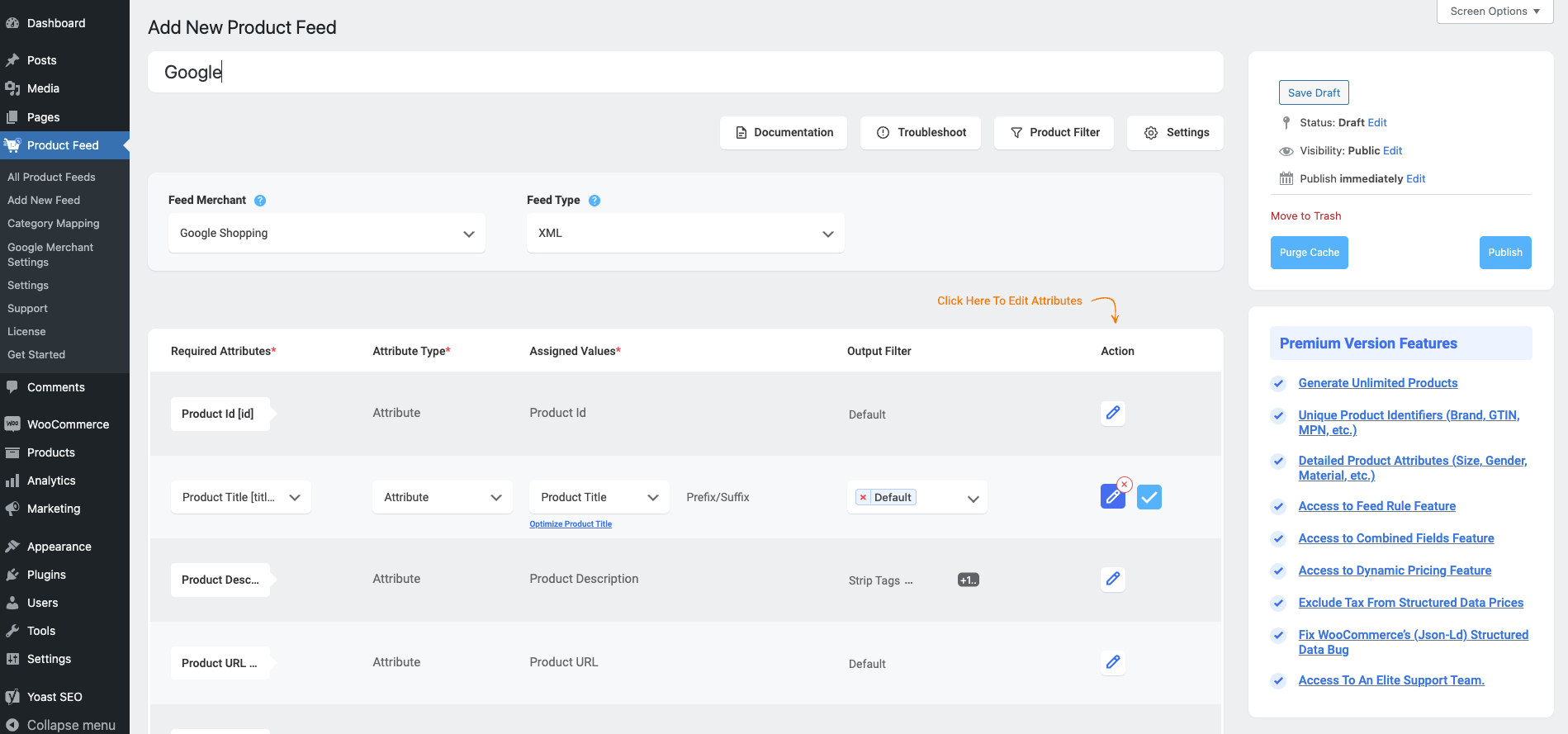Screen dimensions: 1568x734
Task: Remove the Default output filter tag
Action: point(863,497)
